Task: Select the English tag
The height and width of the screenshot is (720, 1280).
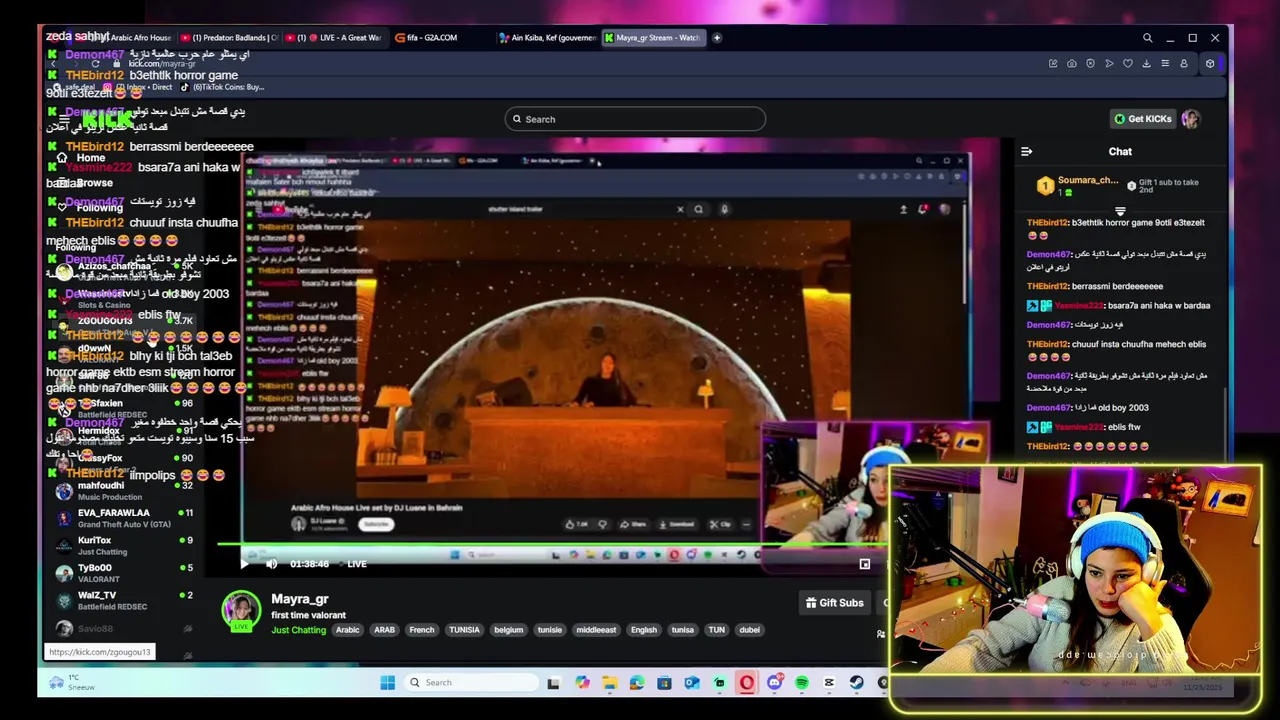Action: tap(644, 630)
